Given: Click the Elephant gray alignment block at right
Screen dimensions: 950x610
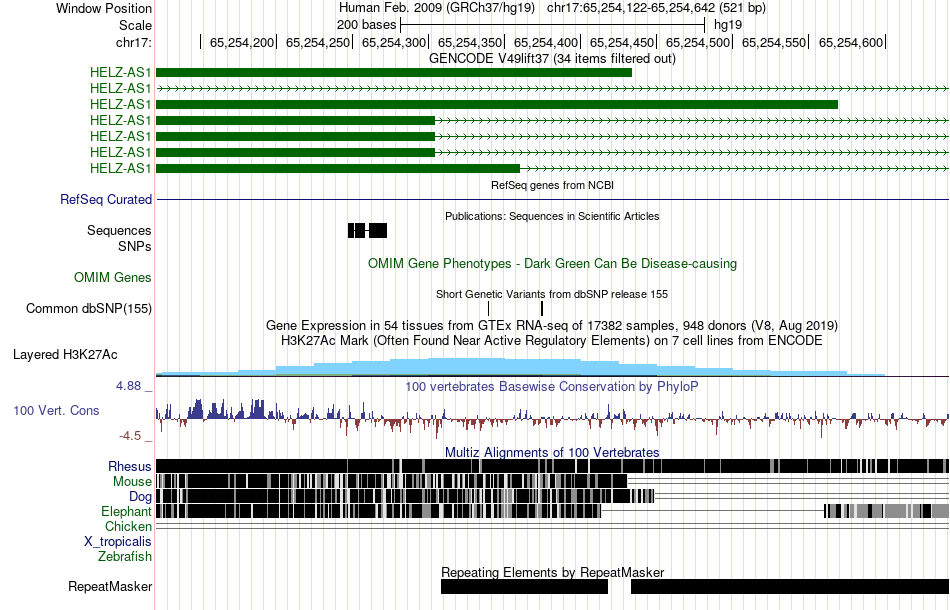Looking at the screenshot, I should coord(886,511).
